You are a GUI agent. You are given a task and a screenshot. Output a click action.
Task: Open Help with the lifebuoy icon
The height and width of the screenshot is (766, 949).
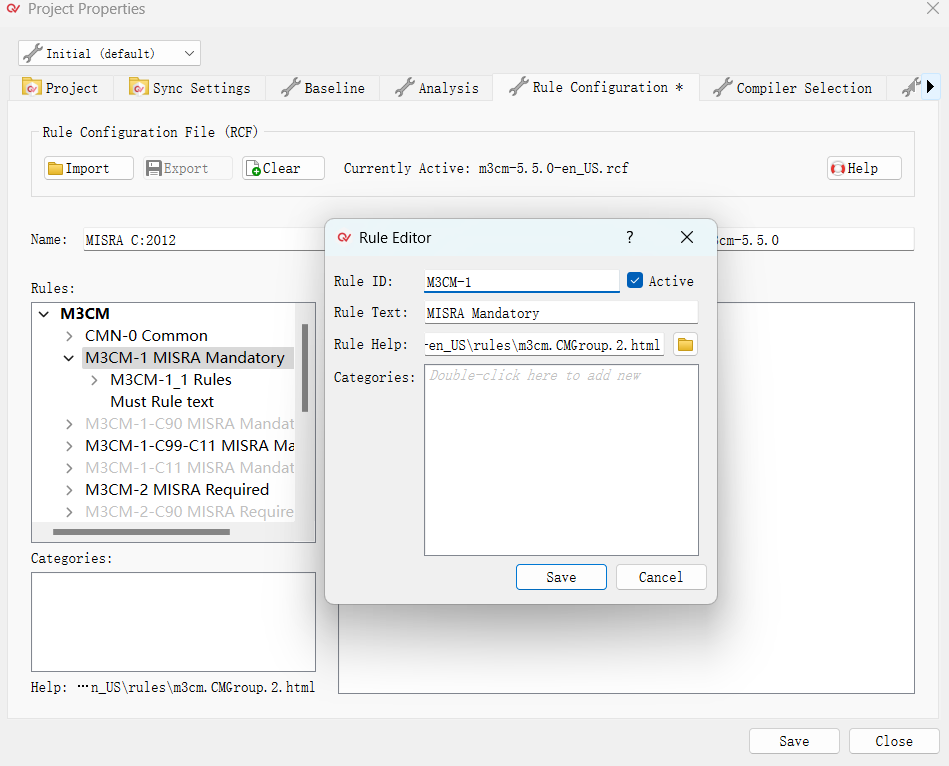pyautogui.click(x=864, y=168)
